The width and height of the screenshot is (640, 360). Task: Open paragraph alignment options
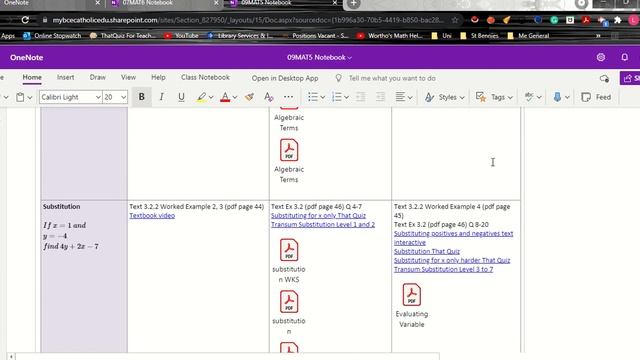[x=404, y=97]
